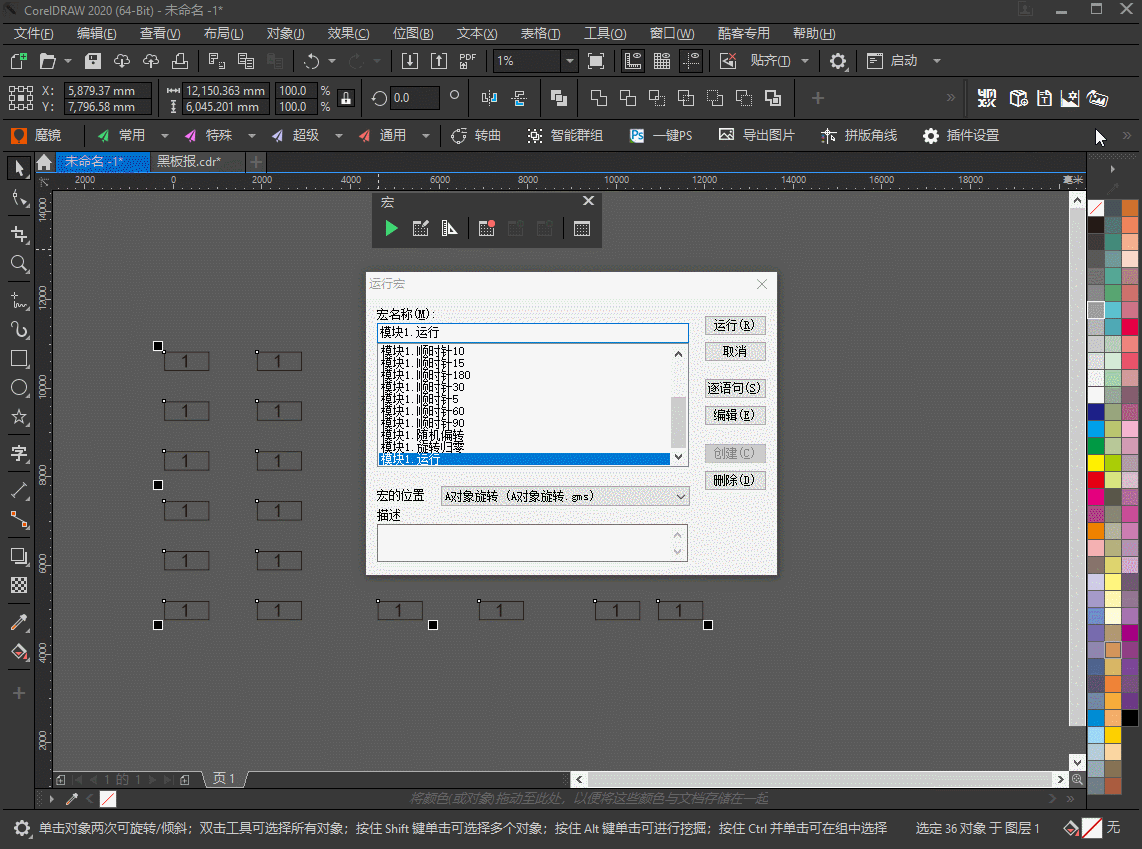This screenshot has width=1142, height=849.
Task: Open the 位图(B) menu
Action: point(413,33)
